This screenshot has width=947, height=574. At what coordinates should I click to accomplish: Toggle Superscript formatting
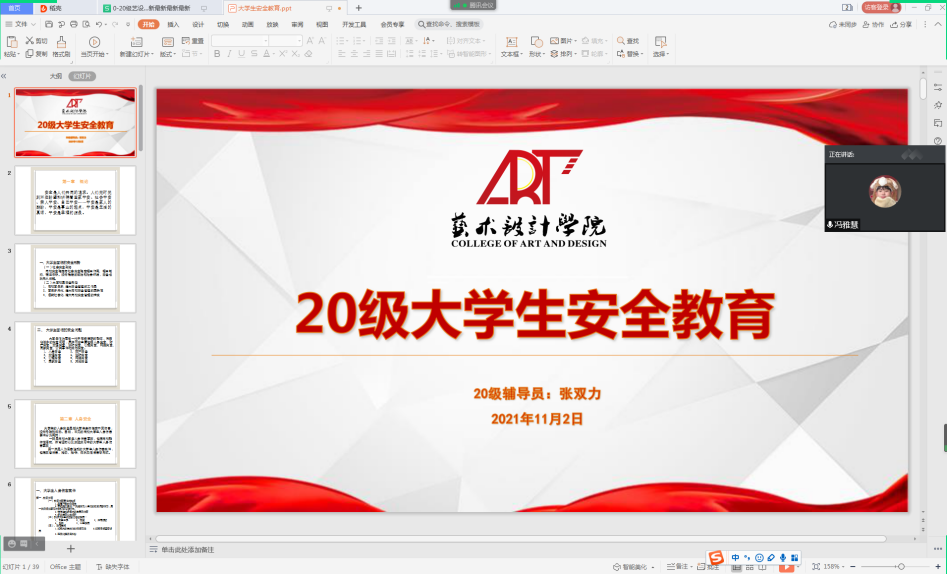click(283, 54)
